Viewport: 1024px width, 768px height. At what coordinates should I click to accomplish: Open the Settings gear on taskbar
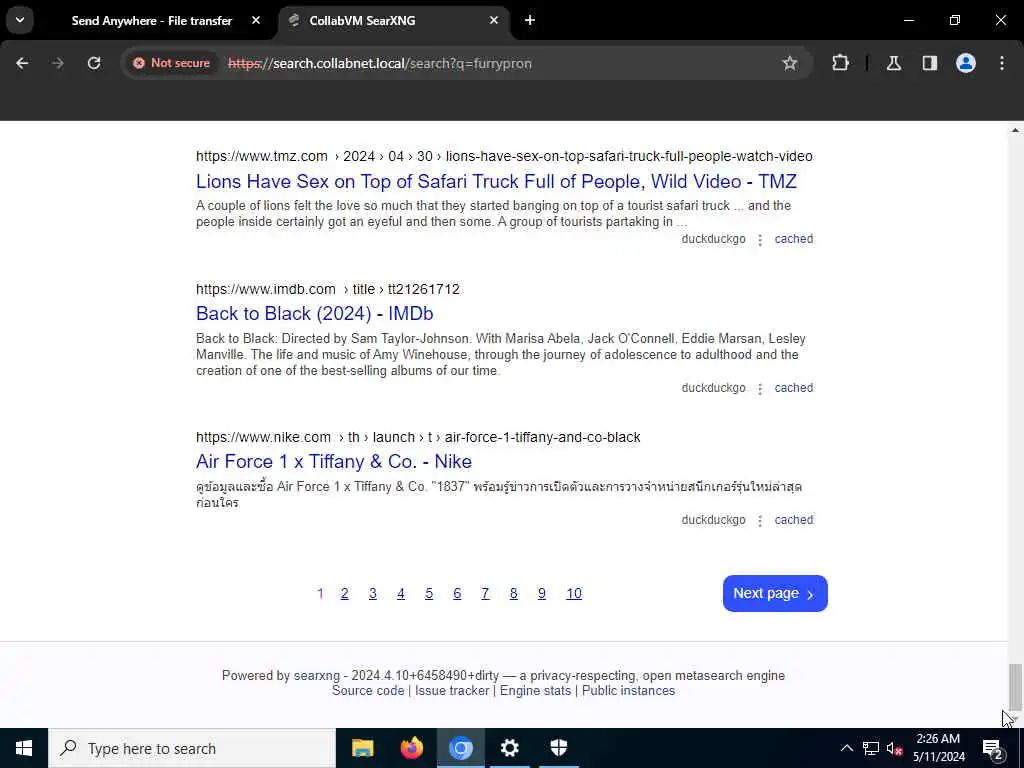pyautogui.click(x=509, y=748)
